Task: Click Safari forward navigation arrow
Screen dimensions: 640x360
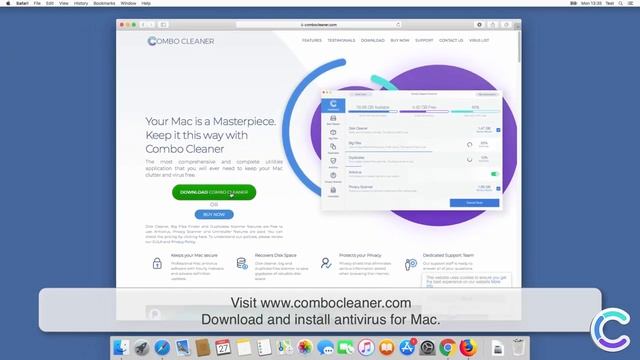Action: [x=151, y=25]
